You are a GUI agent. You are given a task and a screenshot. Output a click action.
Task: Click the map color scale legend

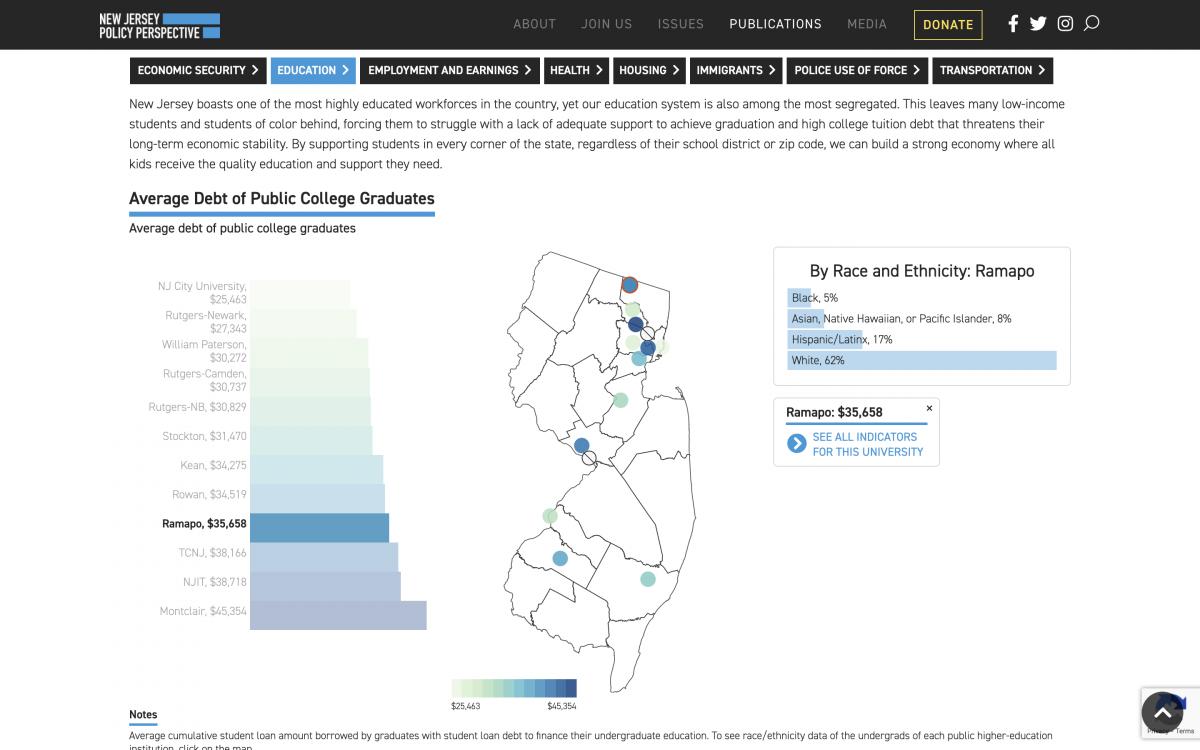point(514,688)
